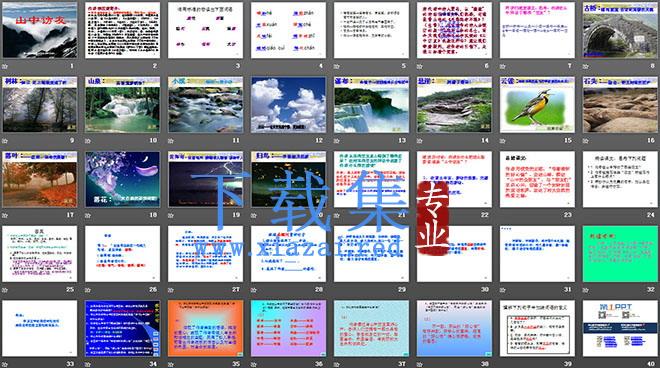Screen dimensions: 660x368
Task: Click the animation star icon under slide 1
Action: tap(5, 66)
